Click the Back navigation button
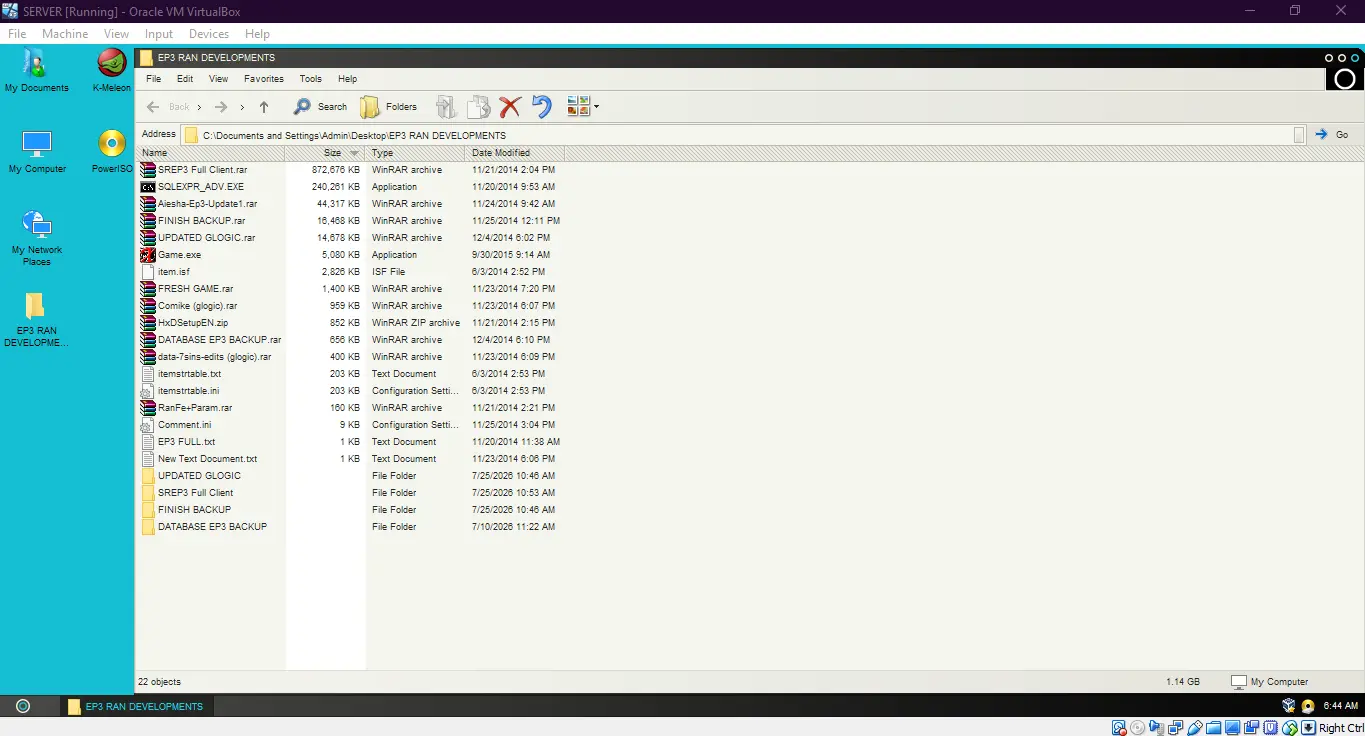 [168, 107]
